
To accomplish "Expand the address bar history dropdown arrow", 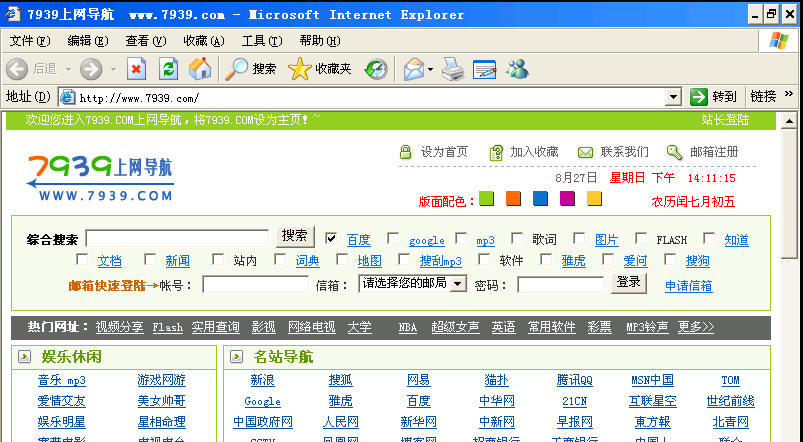I will pos(673,97).
